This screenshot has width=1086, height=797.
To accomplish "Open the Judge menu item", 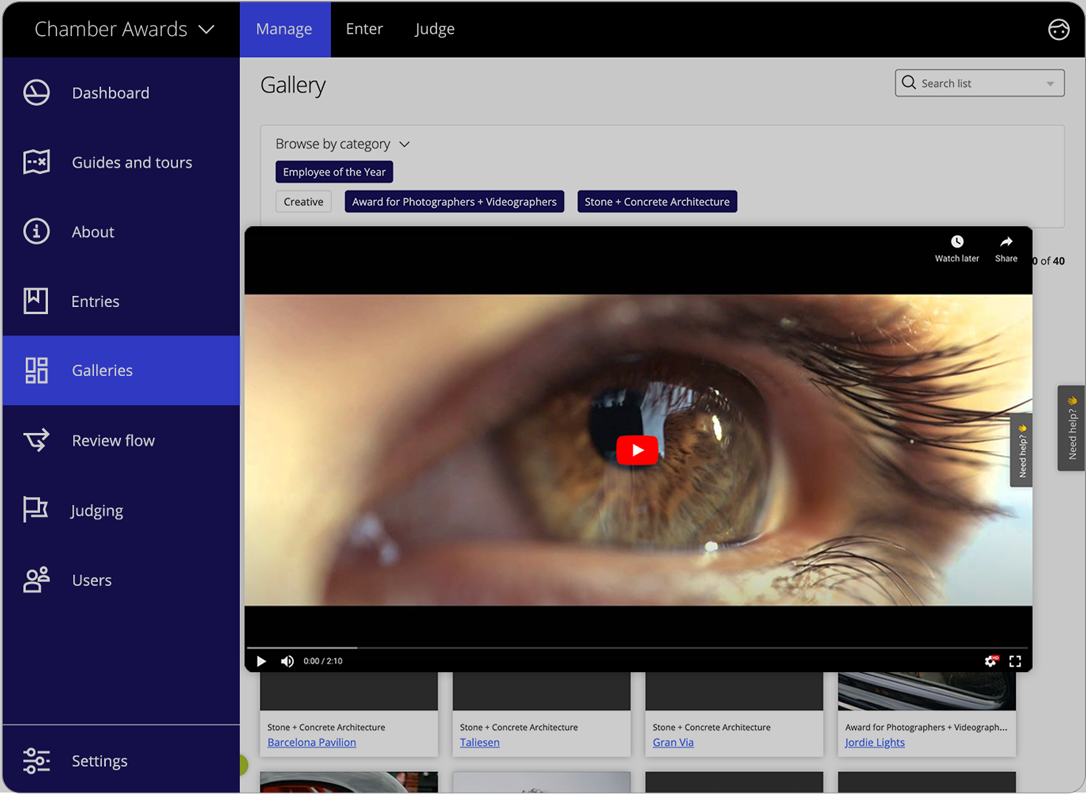I will click(x=434, y=29).
